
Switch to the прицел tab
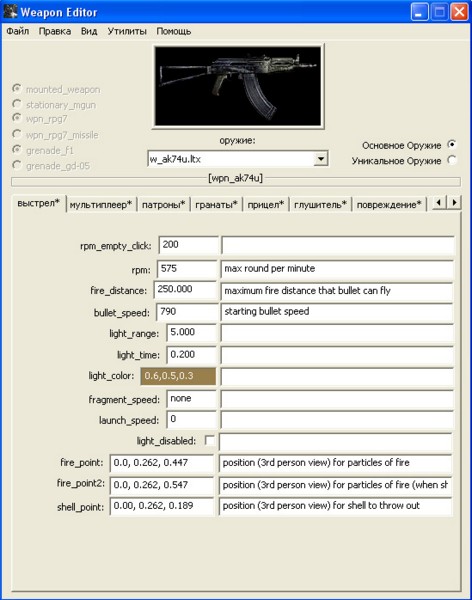pyautogui.click(x=266, y=205)
